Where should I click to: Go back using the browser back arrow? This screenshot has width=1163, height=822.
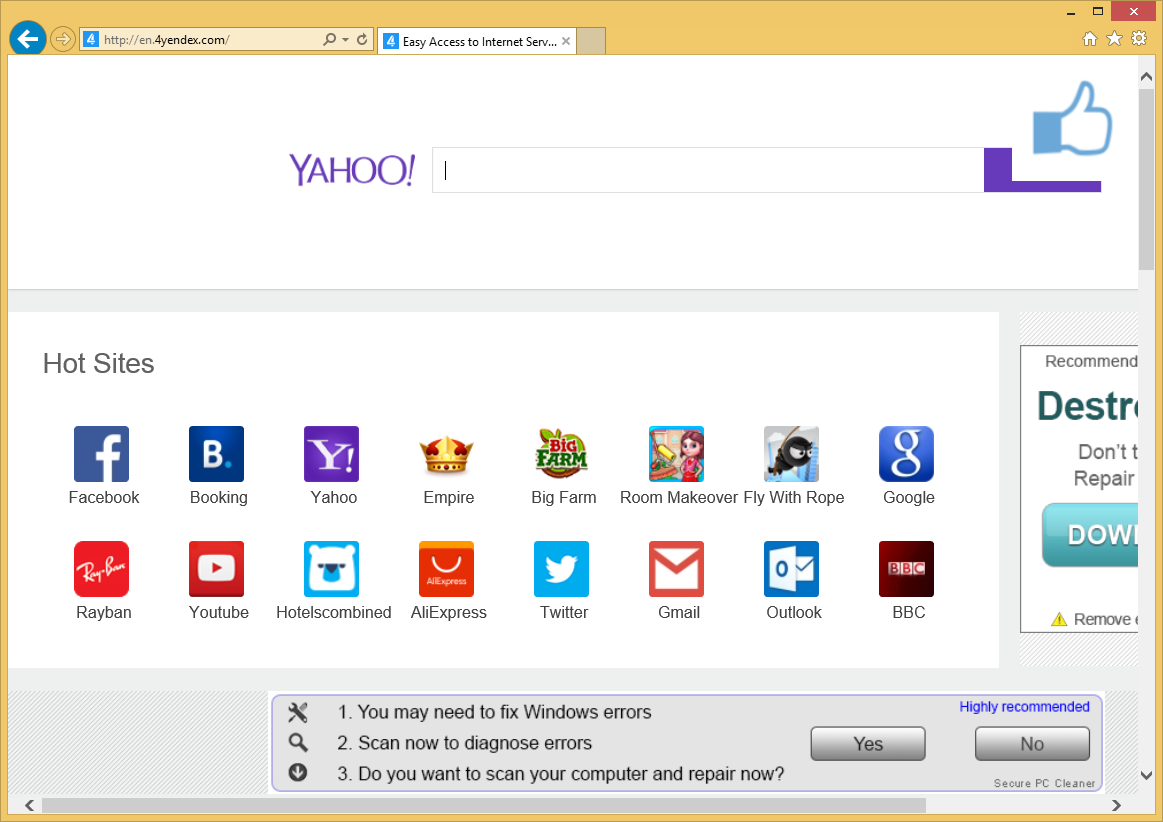pyautogui.click(x=28, y=40)
